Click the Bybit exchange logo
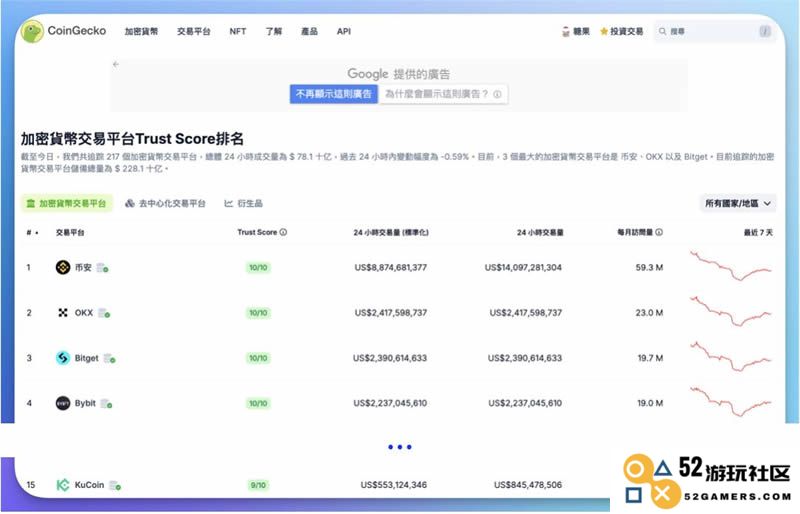Viewport: 800px width, 514px height. 63,403
